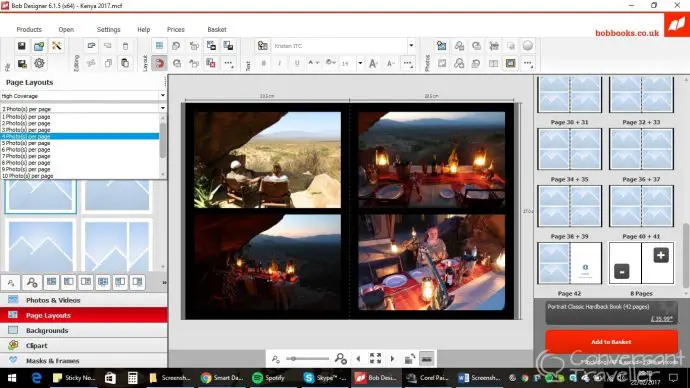Open the High Coverage layout dropdown
Screen dimensions: 690x388
coord(83,95)
